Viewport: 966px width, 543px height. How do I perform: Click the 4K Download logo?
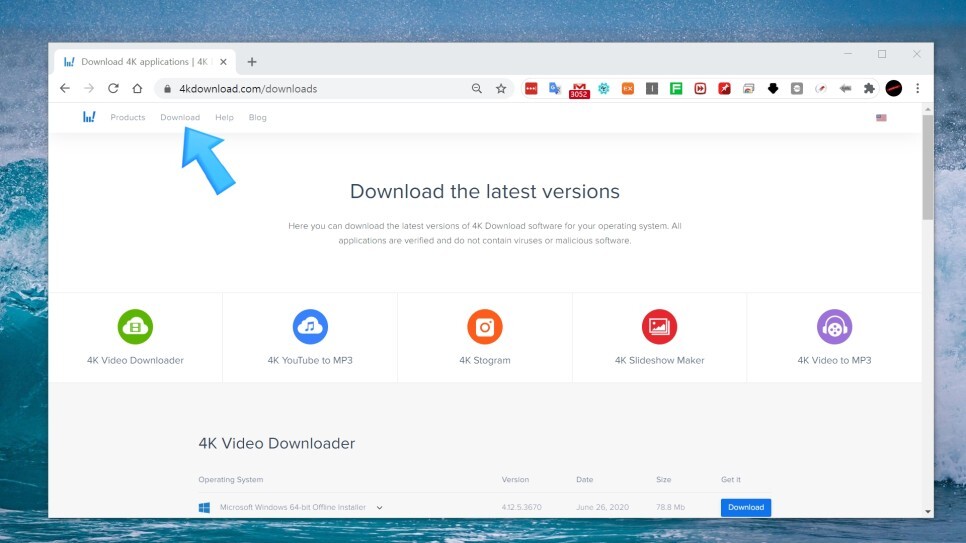point(89,116)
